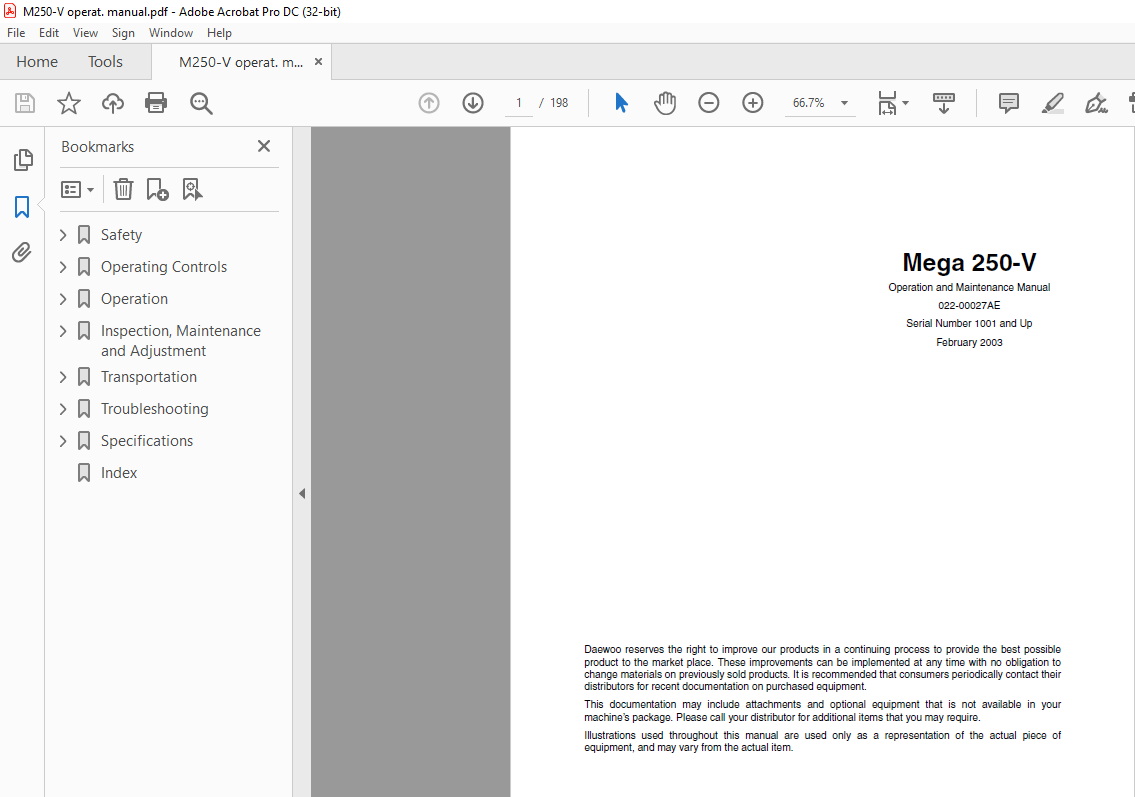Open the Edit menu

pos(48,33)
